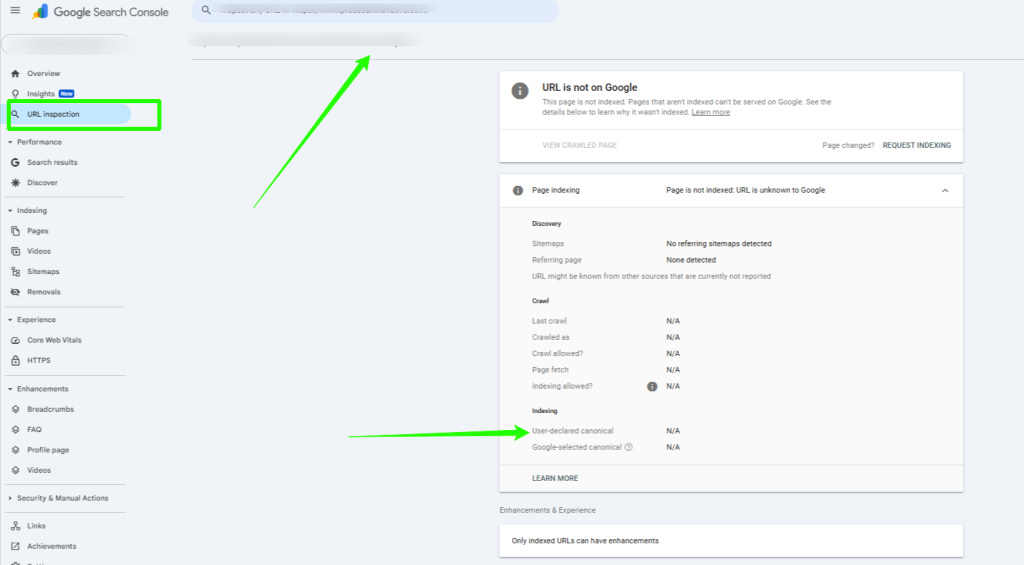Click the FAQ layers icon
1024x565 pixels.
(x=16, y=430)
